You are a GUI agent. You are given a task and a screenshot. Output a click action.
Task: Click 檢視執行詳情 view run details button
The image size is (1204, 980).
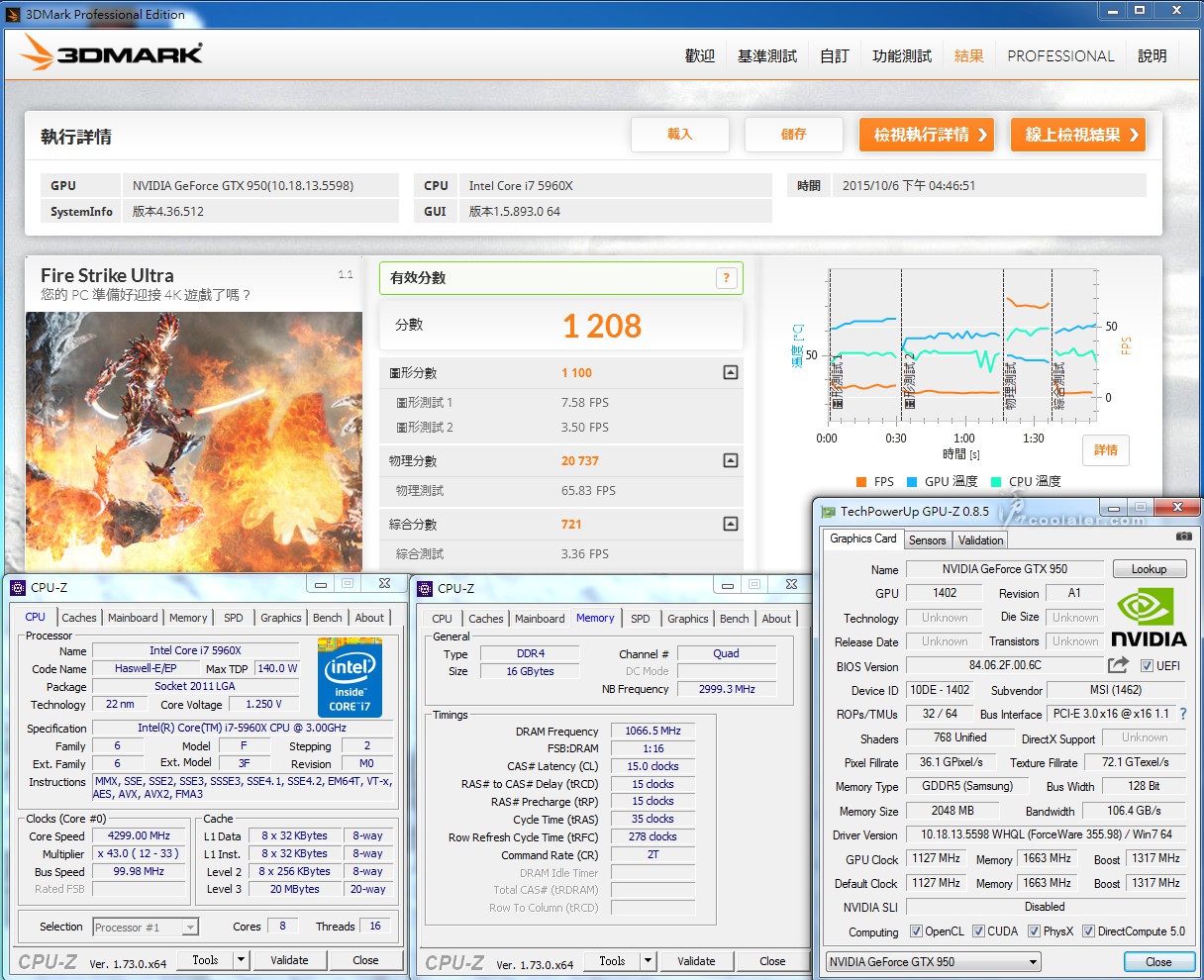[x=927, y=135]
